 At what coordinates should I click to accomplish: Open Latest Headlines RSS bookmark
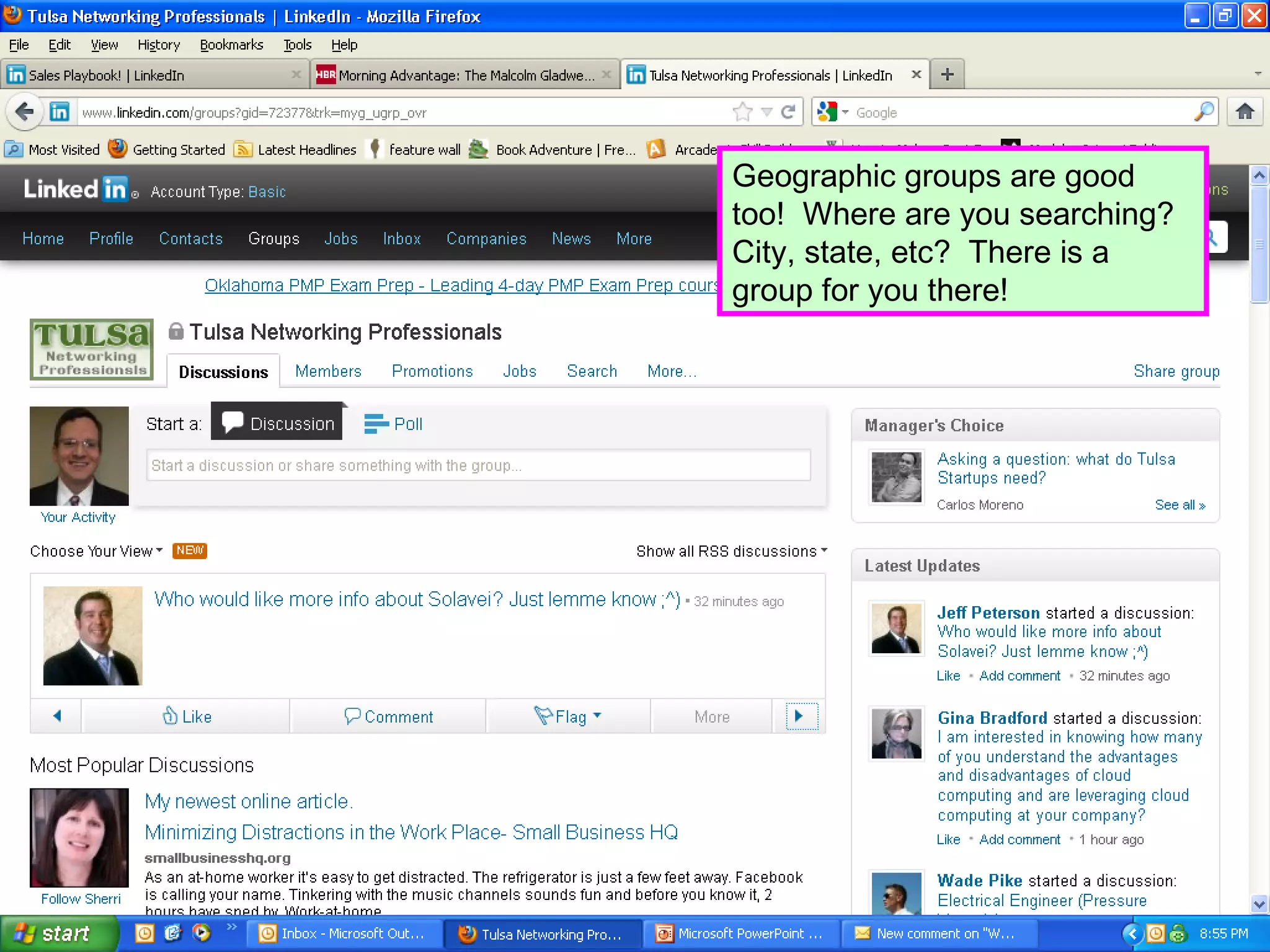coord(295,149)
